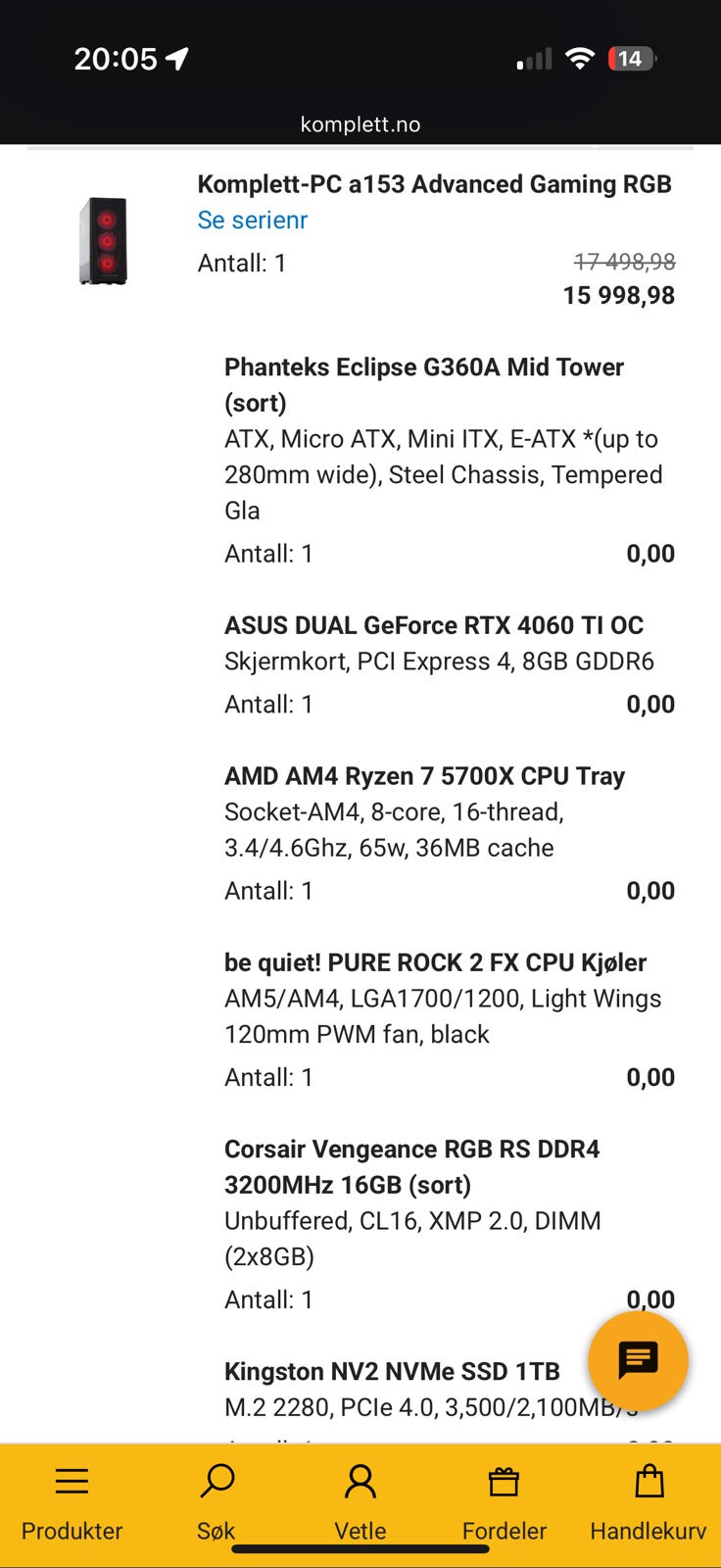The width and height of the screenshot is (721, 1568).
Task: Tap the Fordeler gift icon
Action: pos(504,1482)
